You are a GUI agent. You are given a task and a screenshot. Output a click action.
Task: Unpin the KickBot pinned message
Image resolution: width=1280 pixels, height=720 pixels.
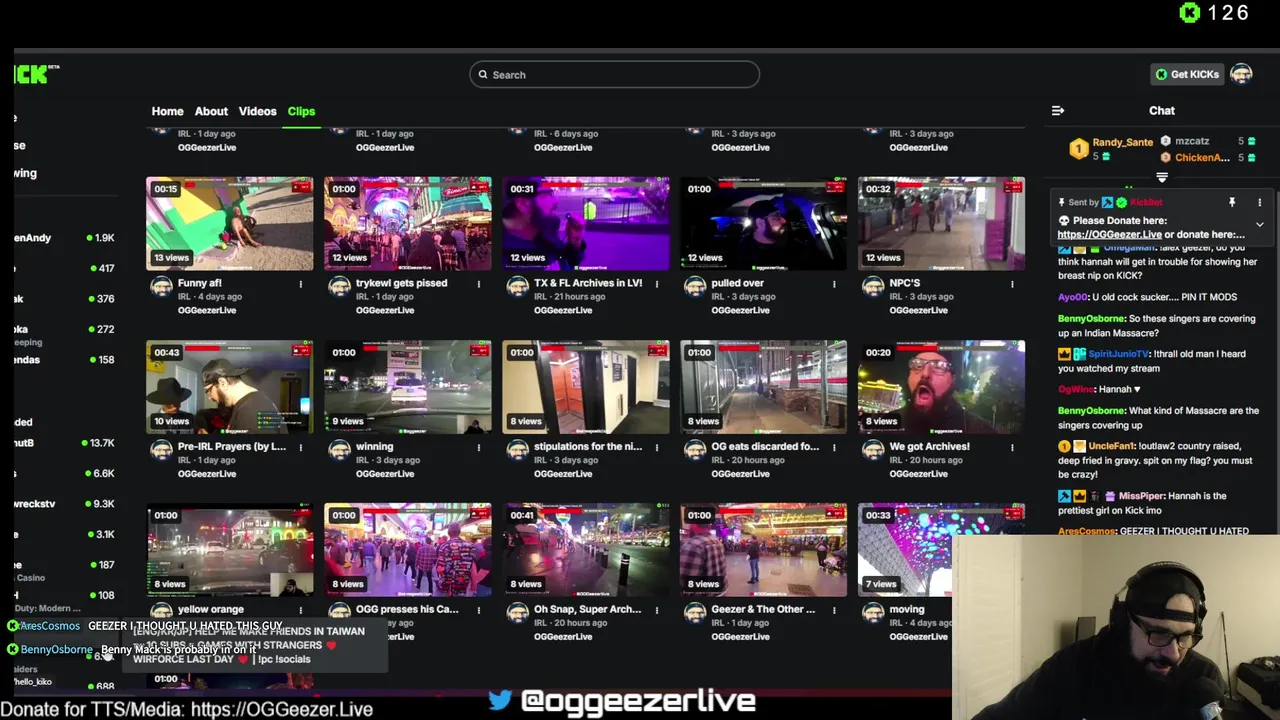tap(1232, 202)
